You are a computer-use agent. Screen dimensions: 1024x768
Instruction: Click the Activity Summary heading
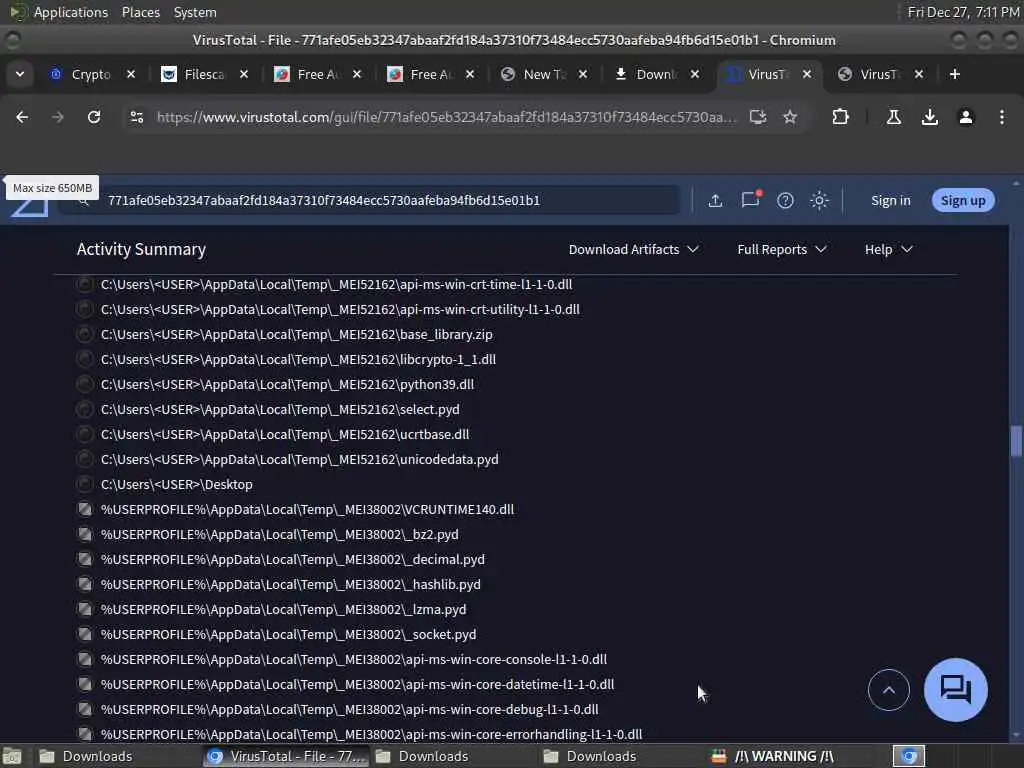(x=141, y=249)
